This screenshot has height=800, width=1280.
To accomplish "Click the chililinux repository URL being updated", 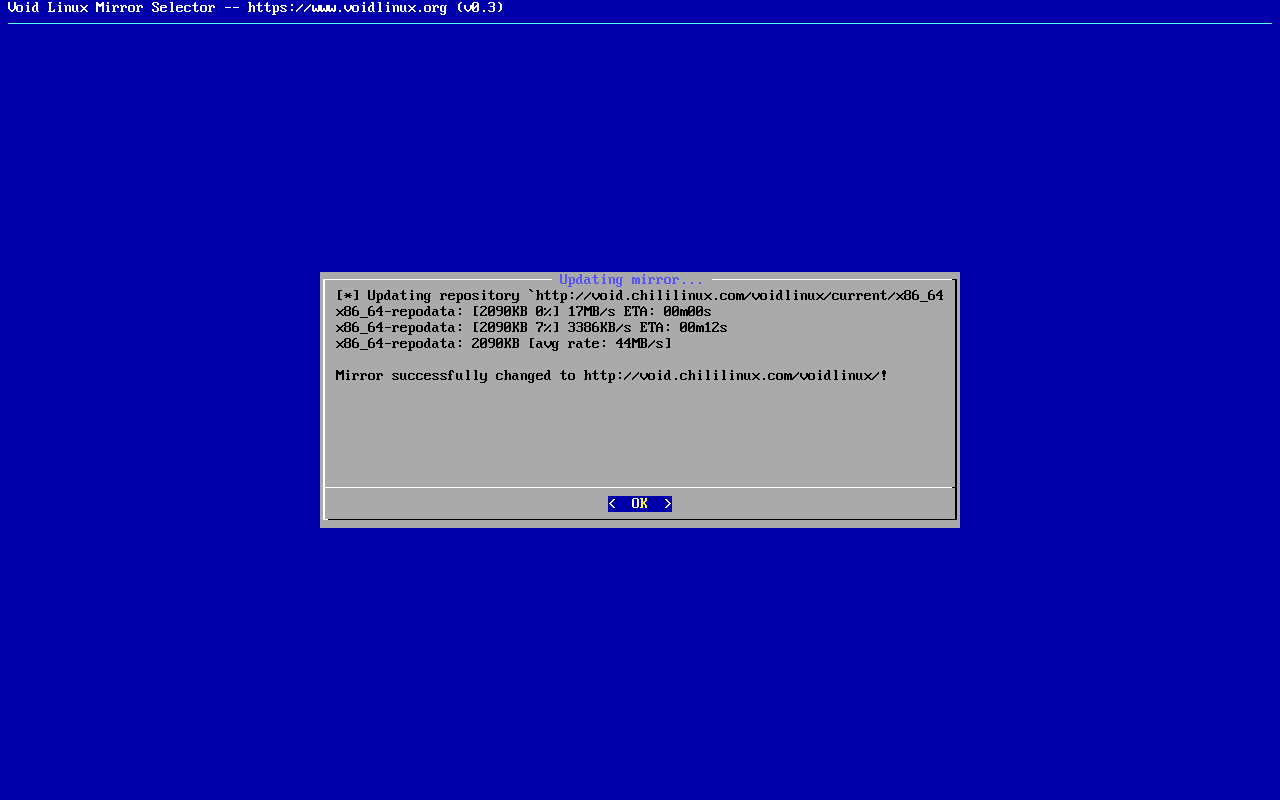I will [x=739, y=296].
